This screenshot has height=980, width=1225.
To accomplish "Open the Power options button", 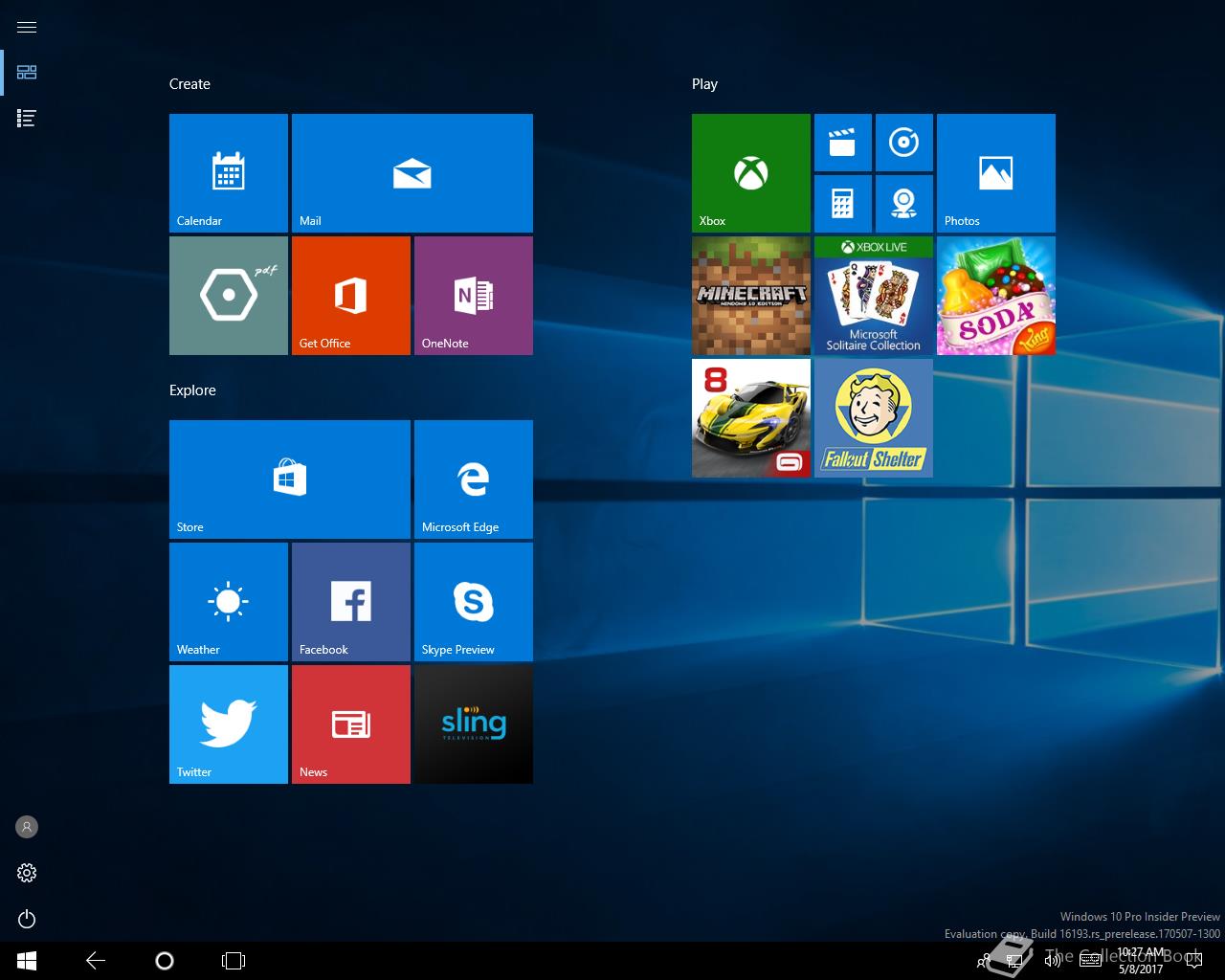I will click(27, 919).
